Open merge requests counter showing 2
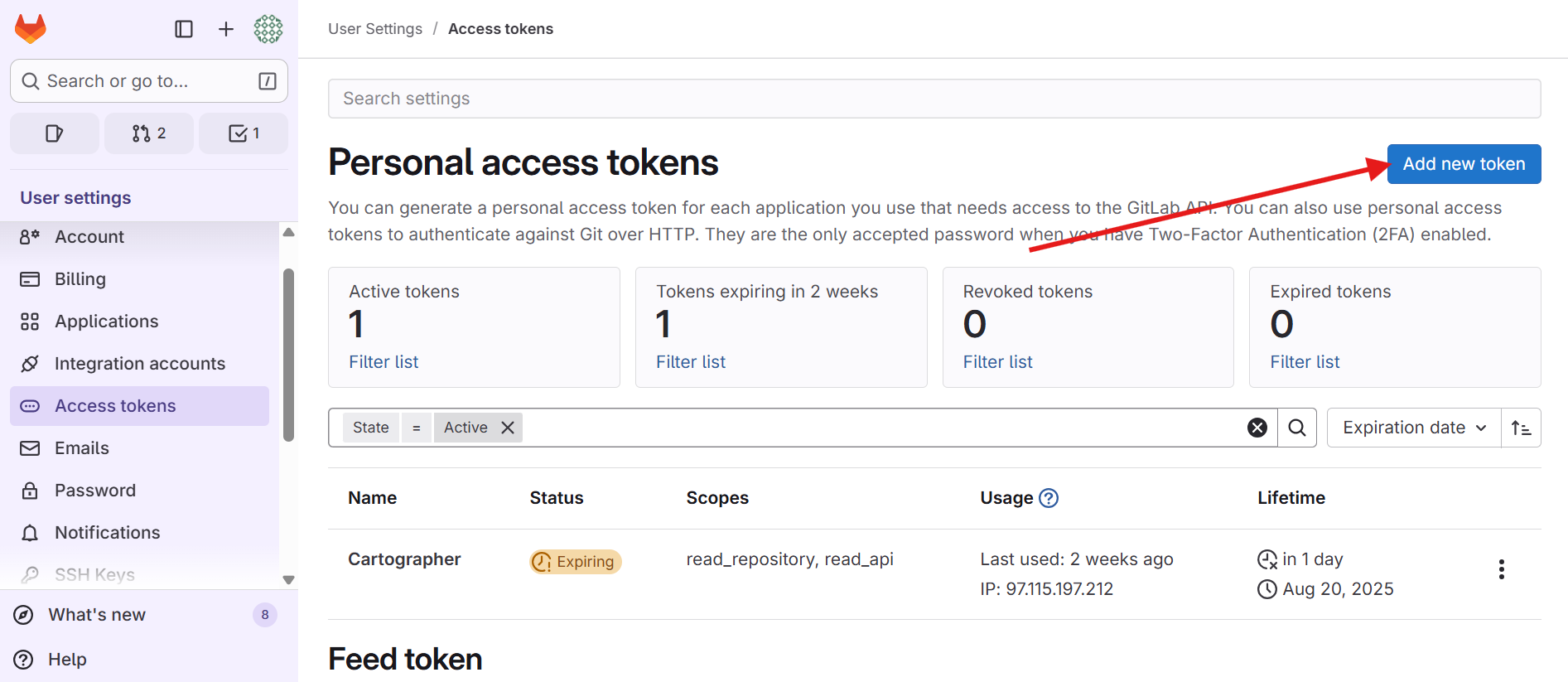Screen dimensions: 1568x682 [149, 133]
